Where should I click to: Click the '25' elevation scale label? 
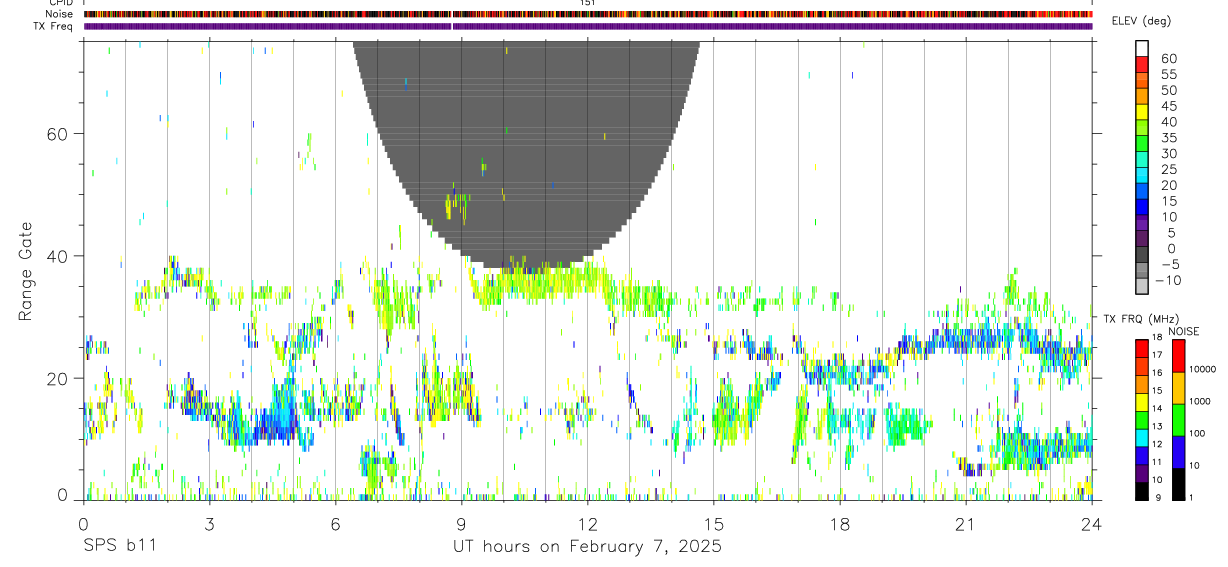pos(1168,170)
